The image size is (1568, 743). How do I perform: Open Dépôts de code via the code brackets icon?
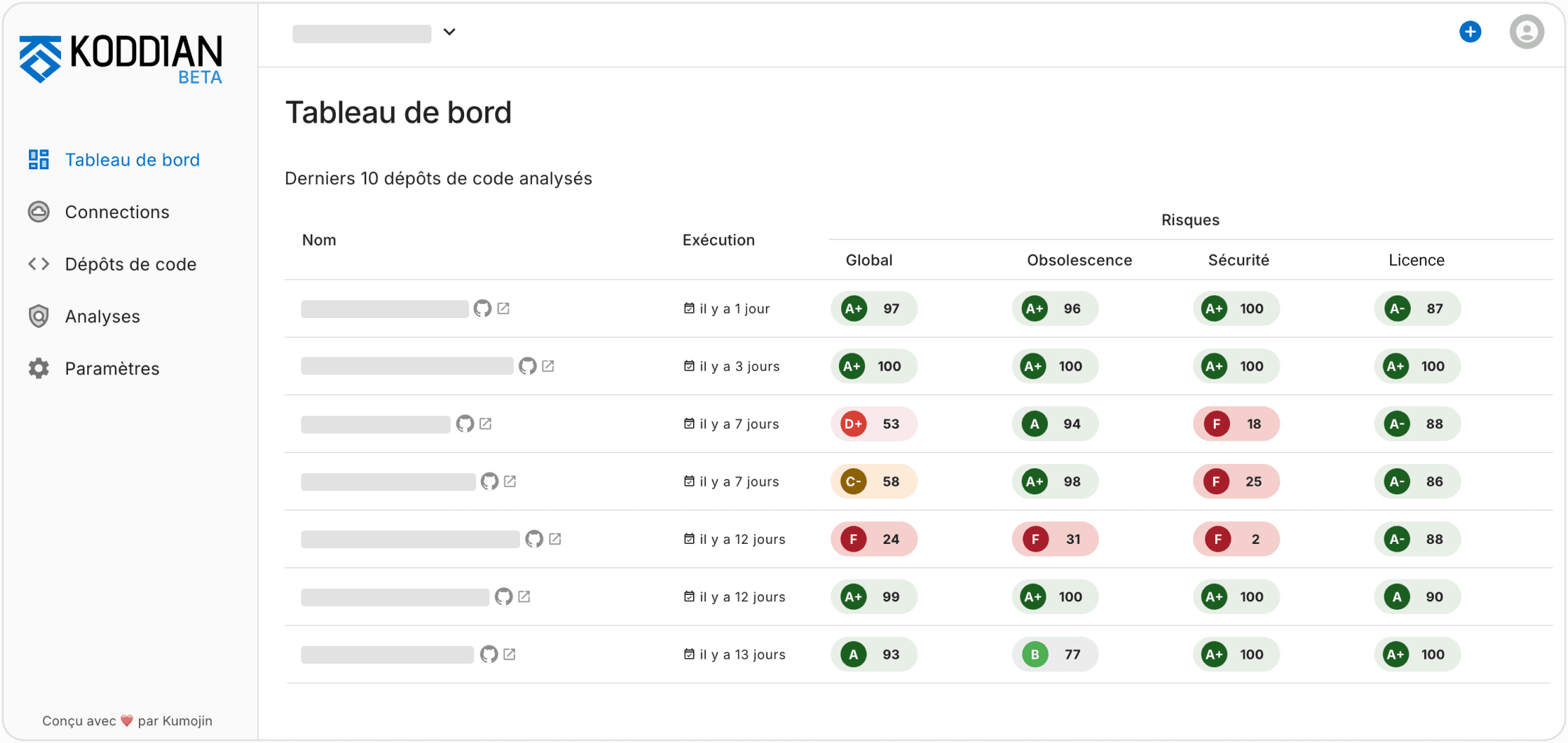(x=39, y=263)
